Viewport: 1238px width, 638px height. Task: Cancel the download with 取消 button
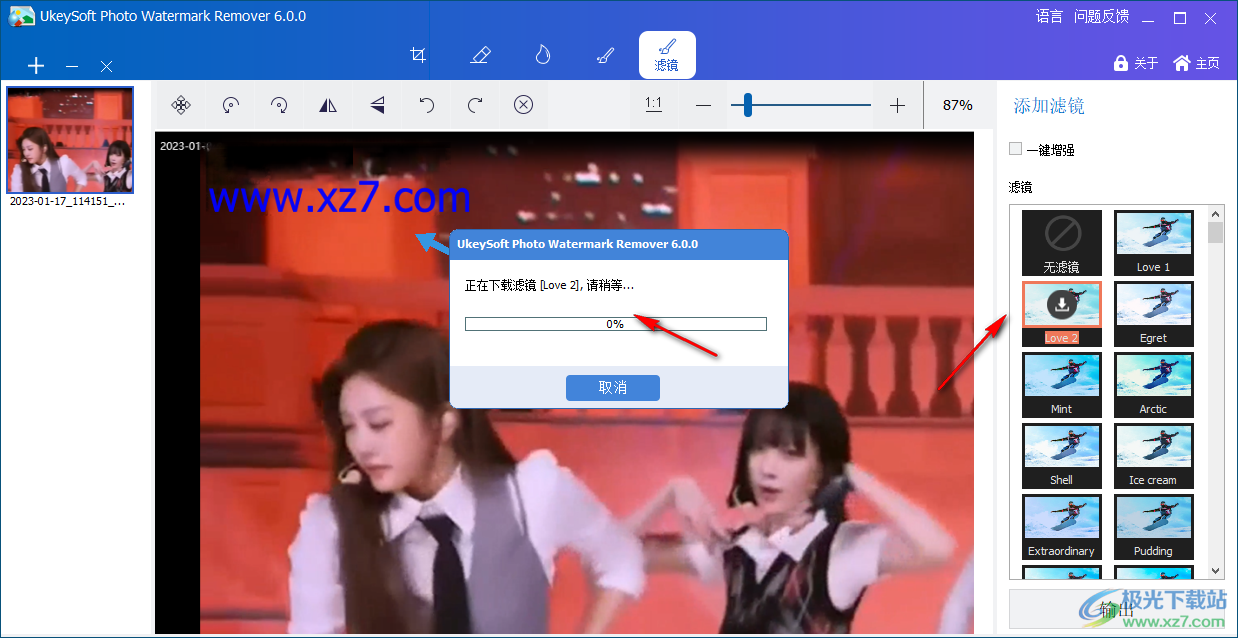tap(612, 388)
